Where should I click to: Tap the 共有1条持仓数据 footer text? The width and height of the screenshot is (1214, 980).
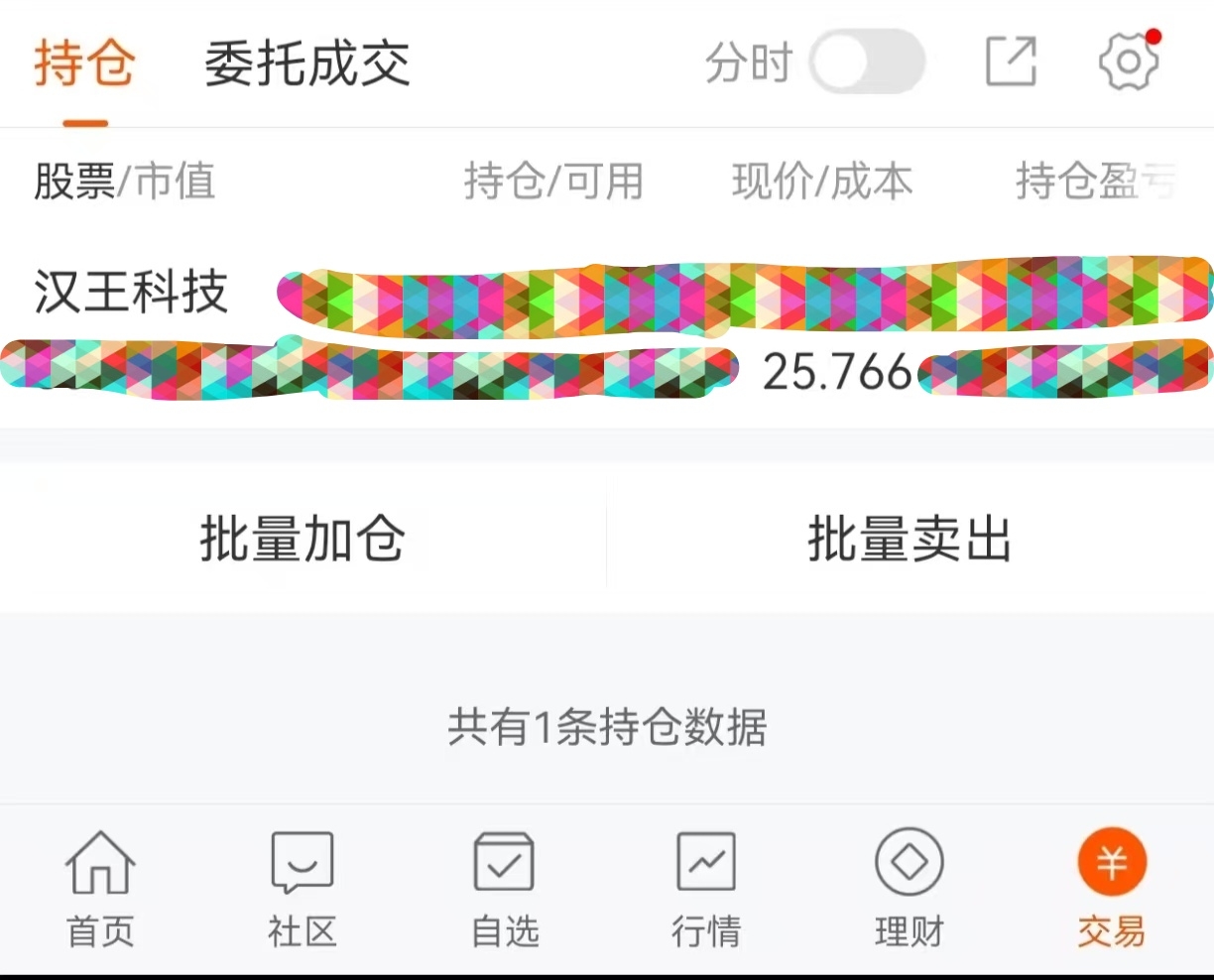(x=607, y=727)
